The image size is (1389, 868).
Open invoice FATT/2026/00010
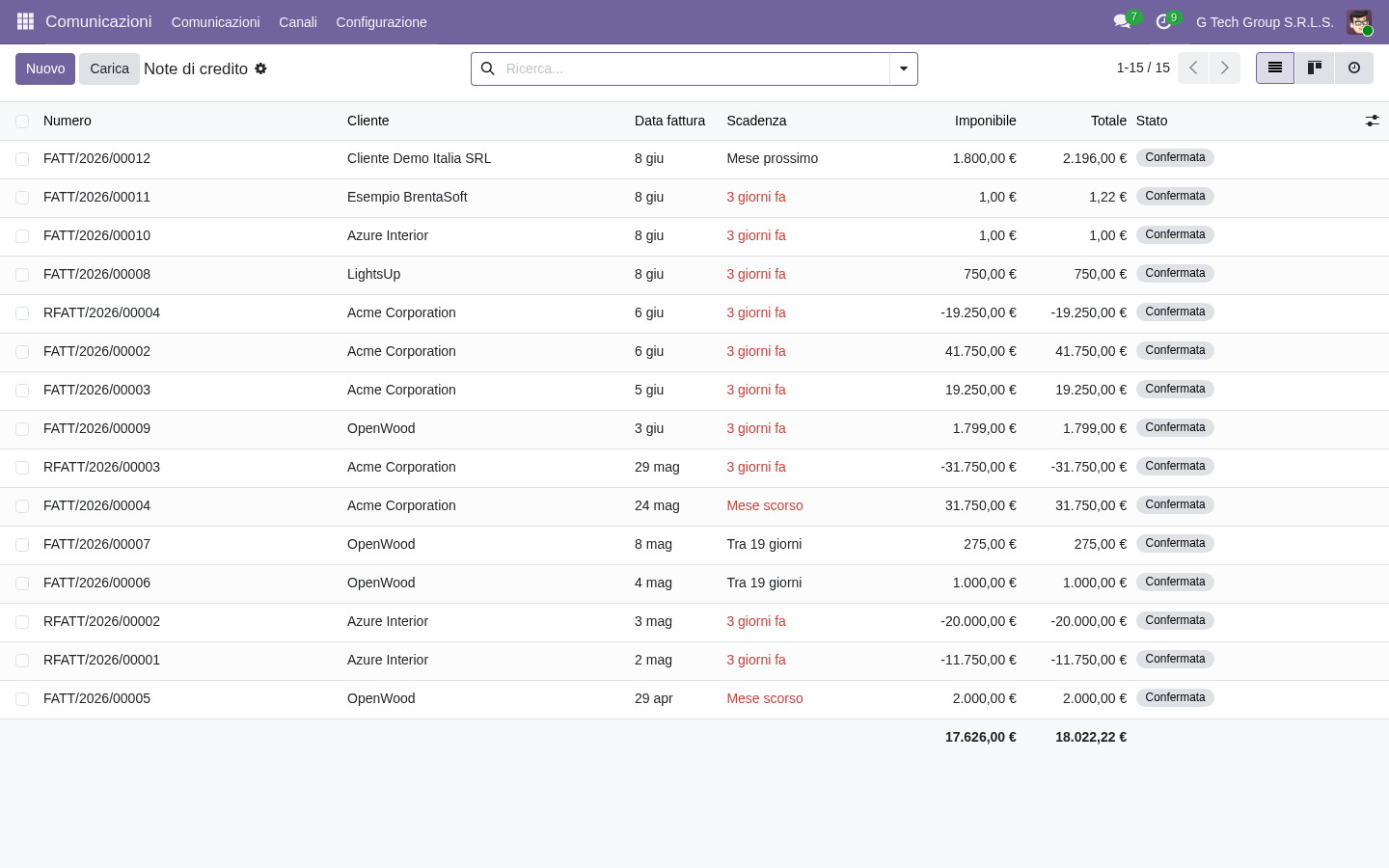(x=96, y=235)
